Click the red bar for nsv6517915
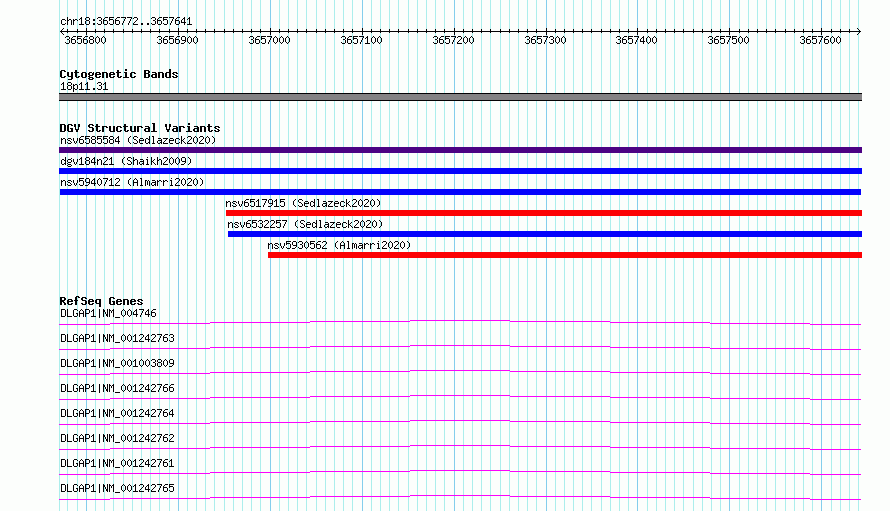Image resolution: width=890 pixels, height=511 pixels. 544,213
